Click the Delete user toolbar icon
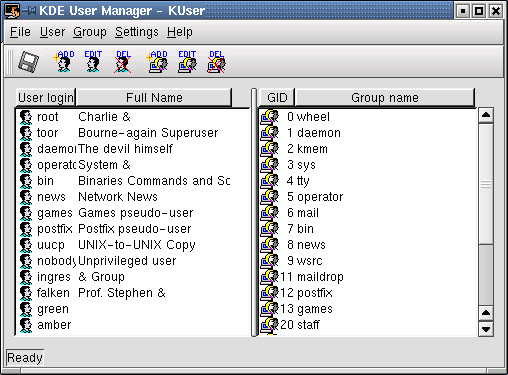Screen dimensions: 508x375 [123, 62]
